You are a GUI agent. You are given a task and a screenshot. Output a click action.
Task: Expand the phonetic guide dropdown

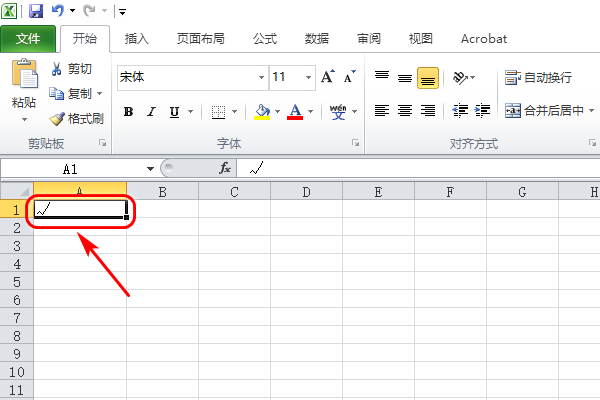coord(355,112)
